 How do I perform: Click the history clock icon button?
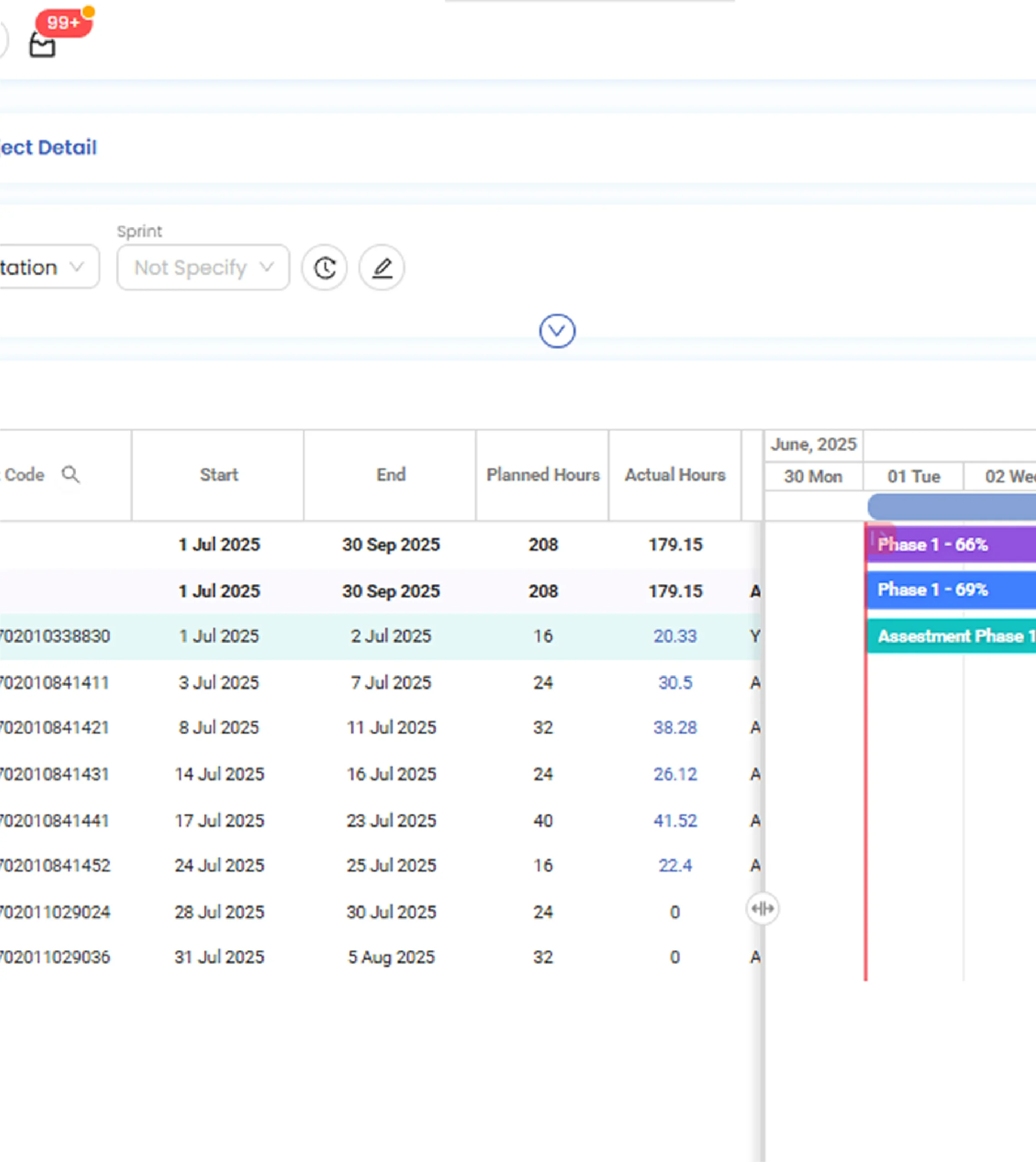[324, 268]
